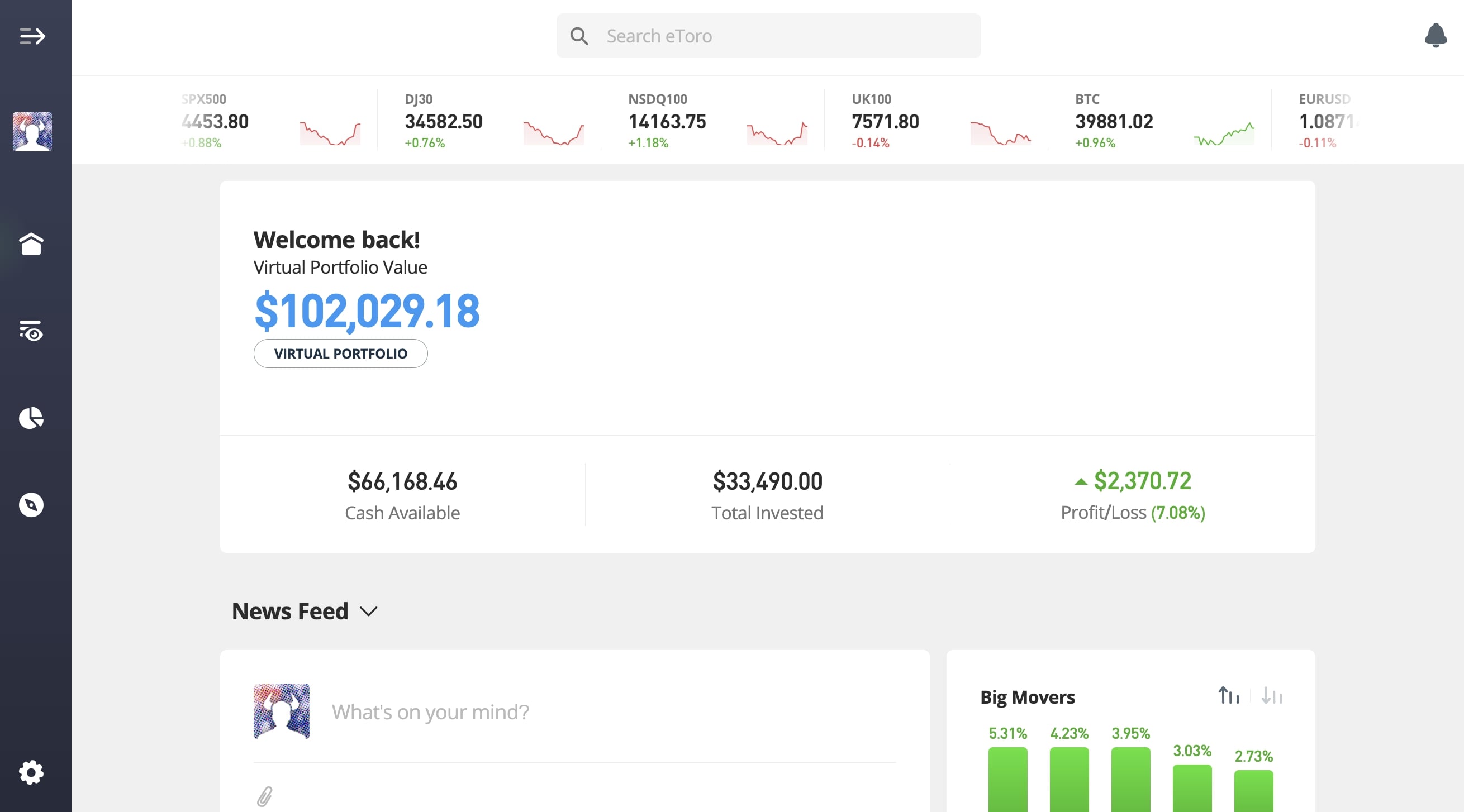Viewport: 1464px width, 812px height.
Task: Open the SPX500 ticker
Action: [x=271, y=121]
